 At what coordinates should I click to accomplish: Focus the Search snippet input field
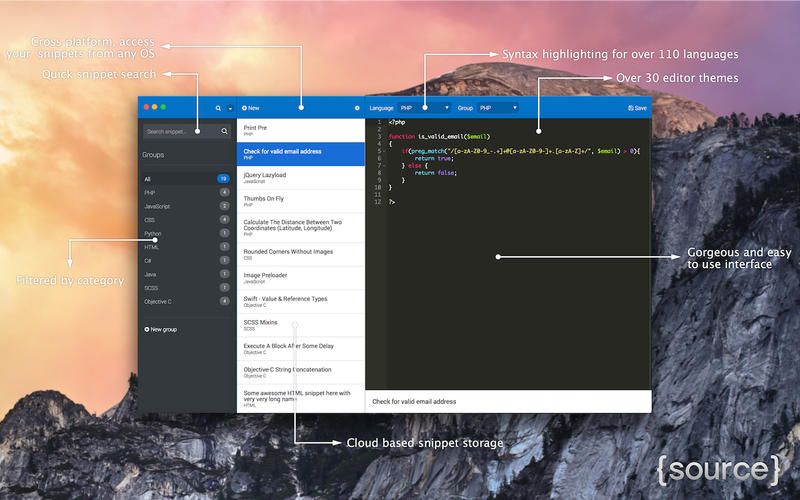[187, 132]
